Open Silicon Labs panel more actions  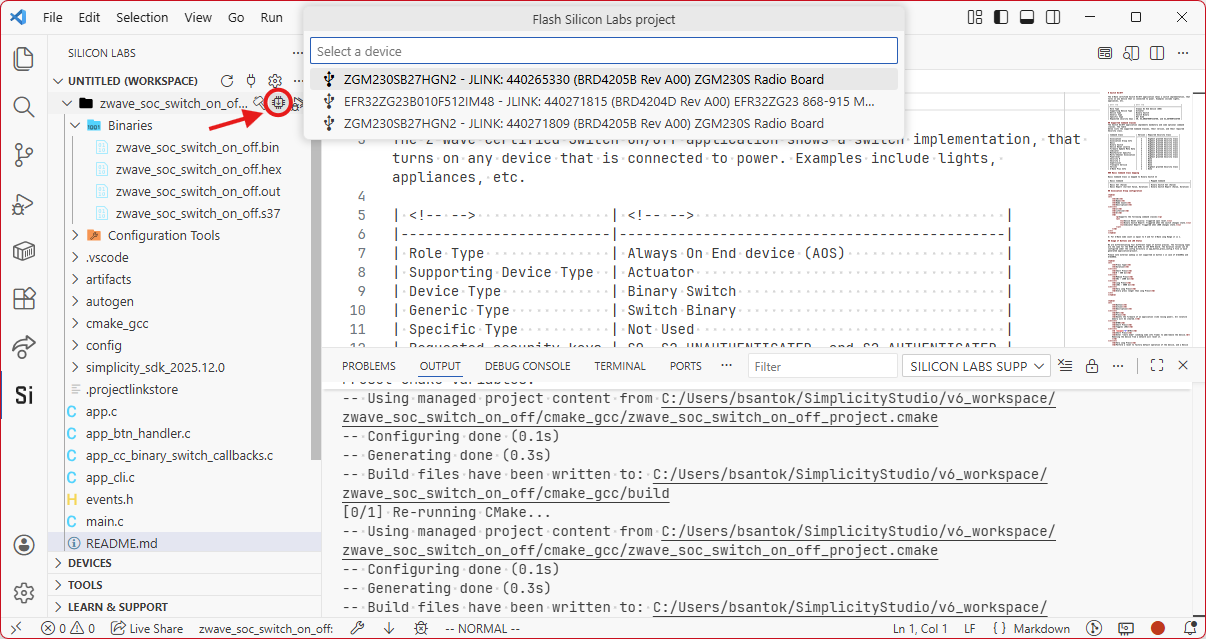[x=297, y=53]
